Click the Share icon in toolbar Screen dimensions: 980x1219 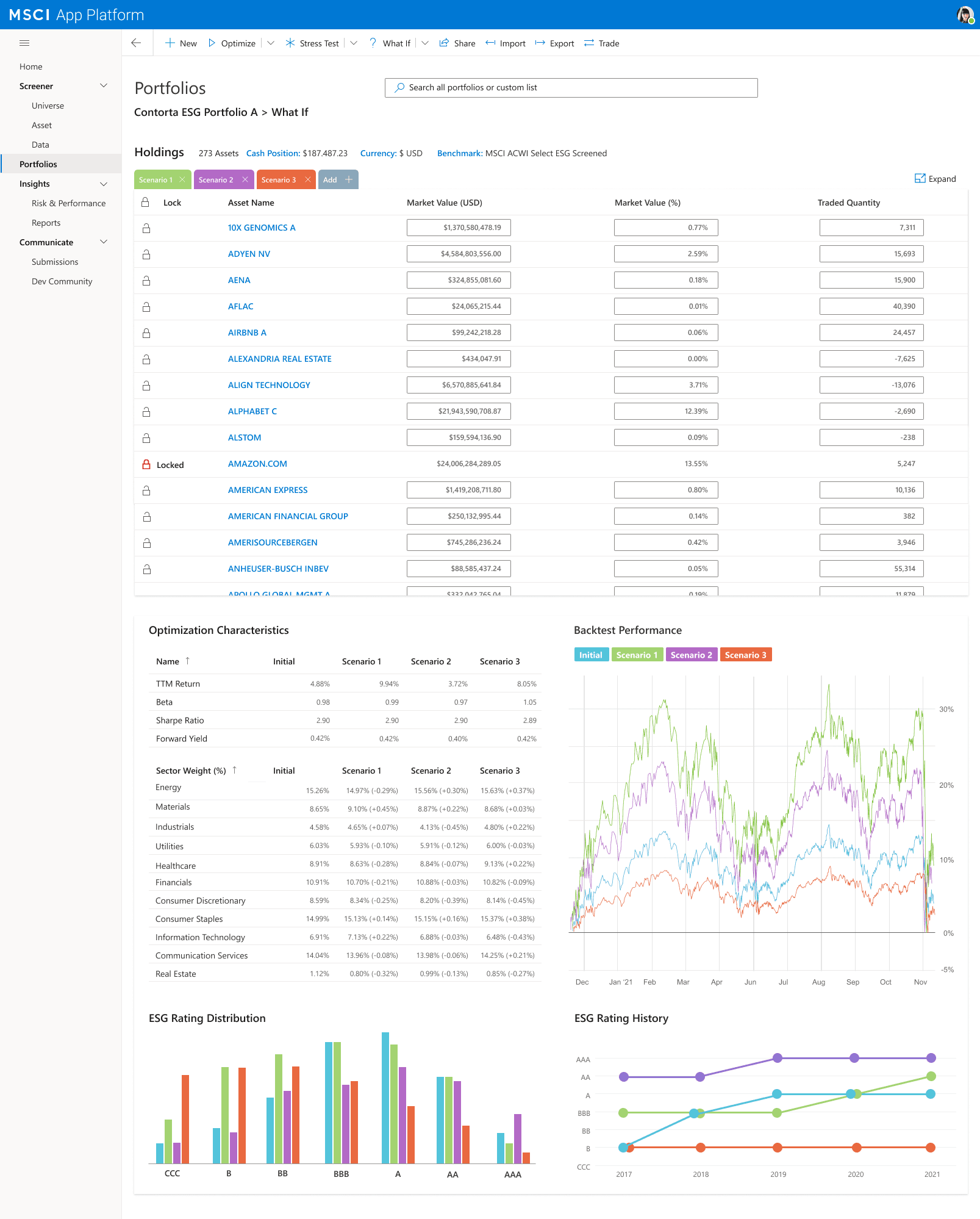click(444, 43)
